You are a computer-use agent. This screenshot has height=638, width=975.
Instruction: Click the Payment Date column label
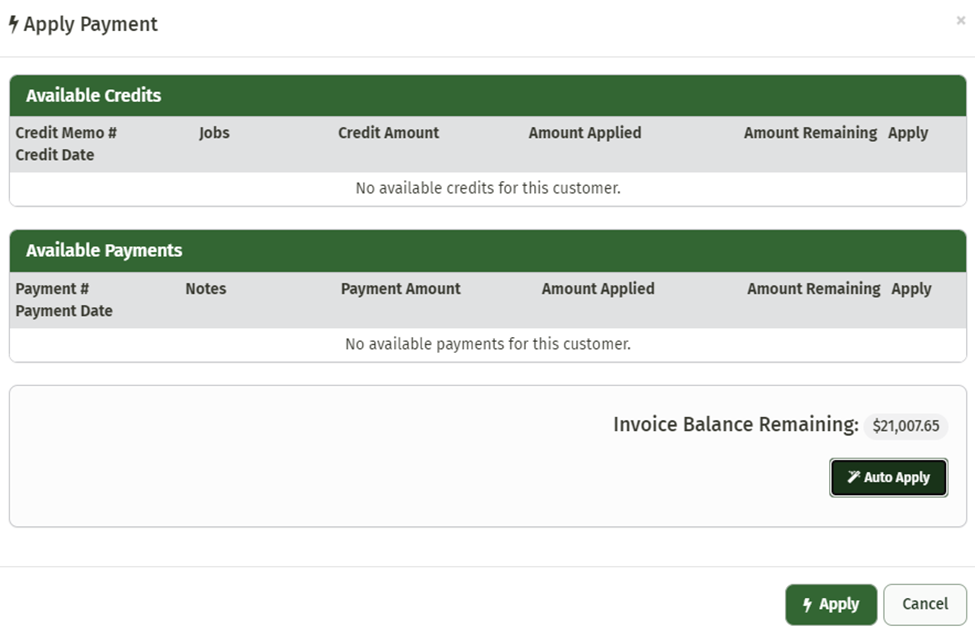pos(64,311)
